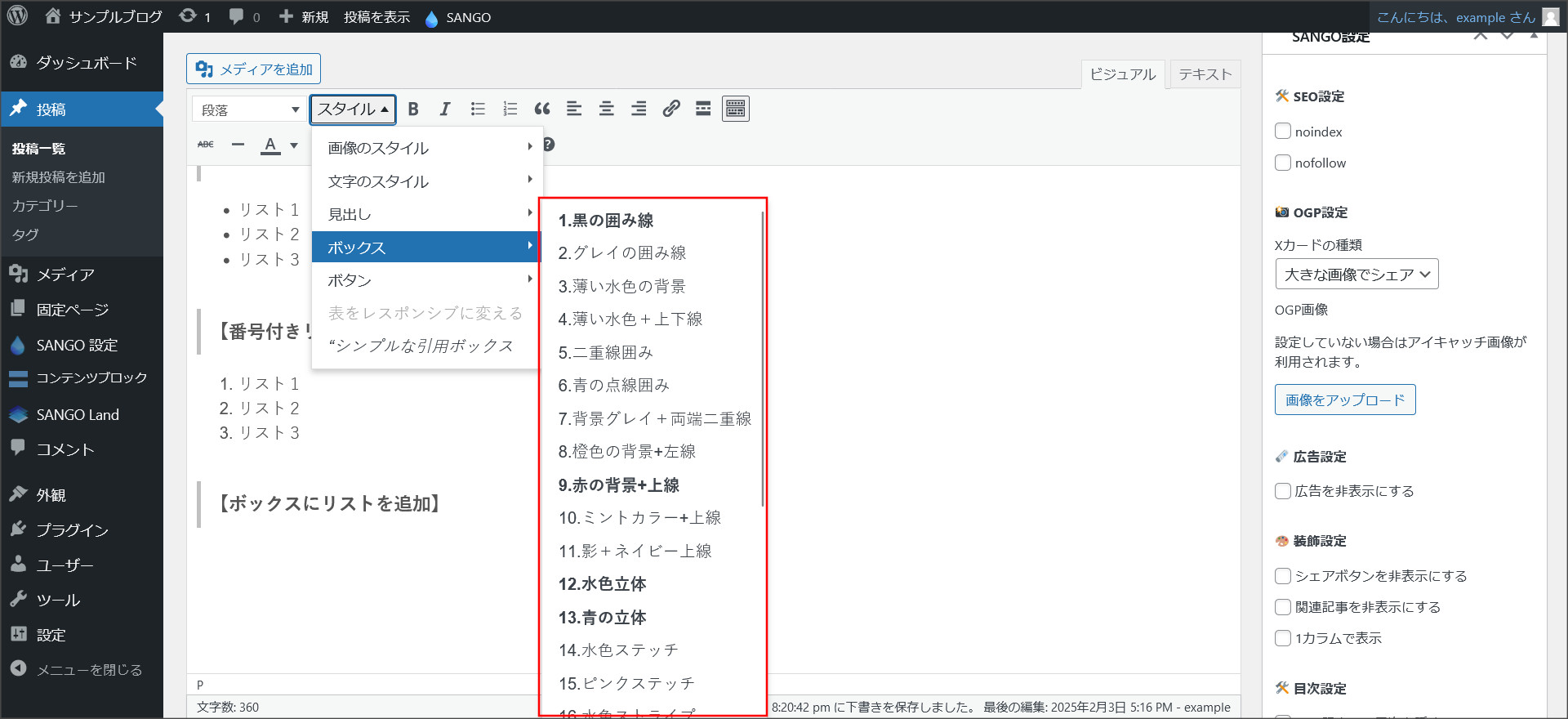1568x719 pixels.
Task: Choose 3.薄い水色の背景 box style
Action: click(621, 286)
